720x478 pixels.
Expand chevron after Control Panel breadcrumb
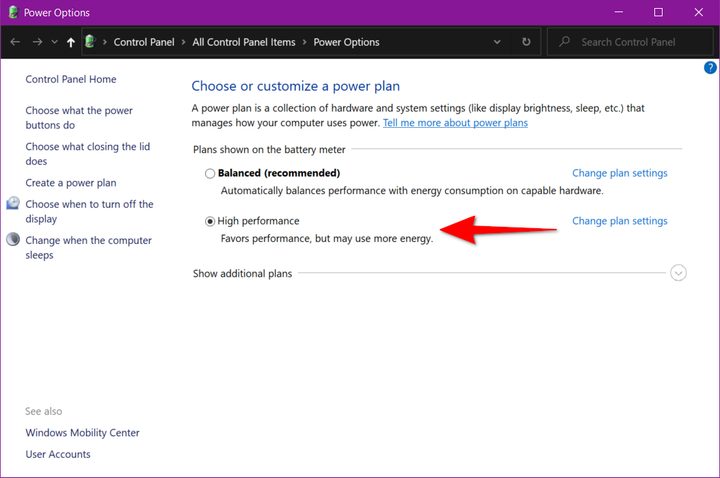click(x=183, y=42)
